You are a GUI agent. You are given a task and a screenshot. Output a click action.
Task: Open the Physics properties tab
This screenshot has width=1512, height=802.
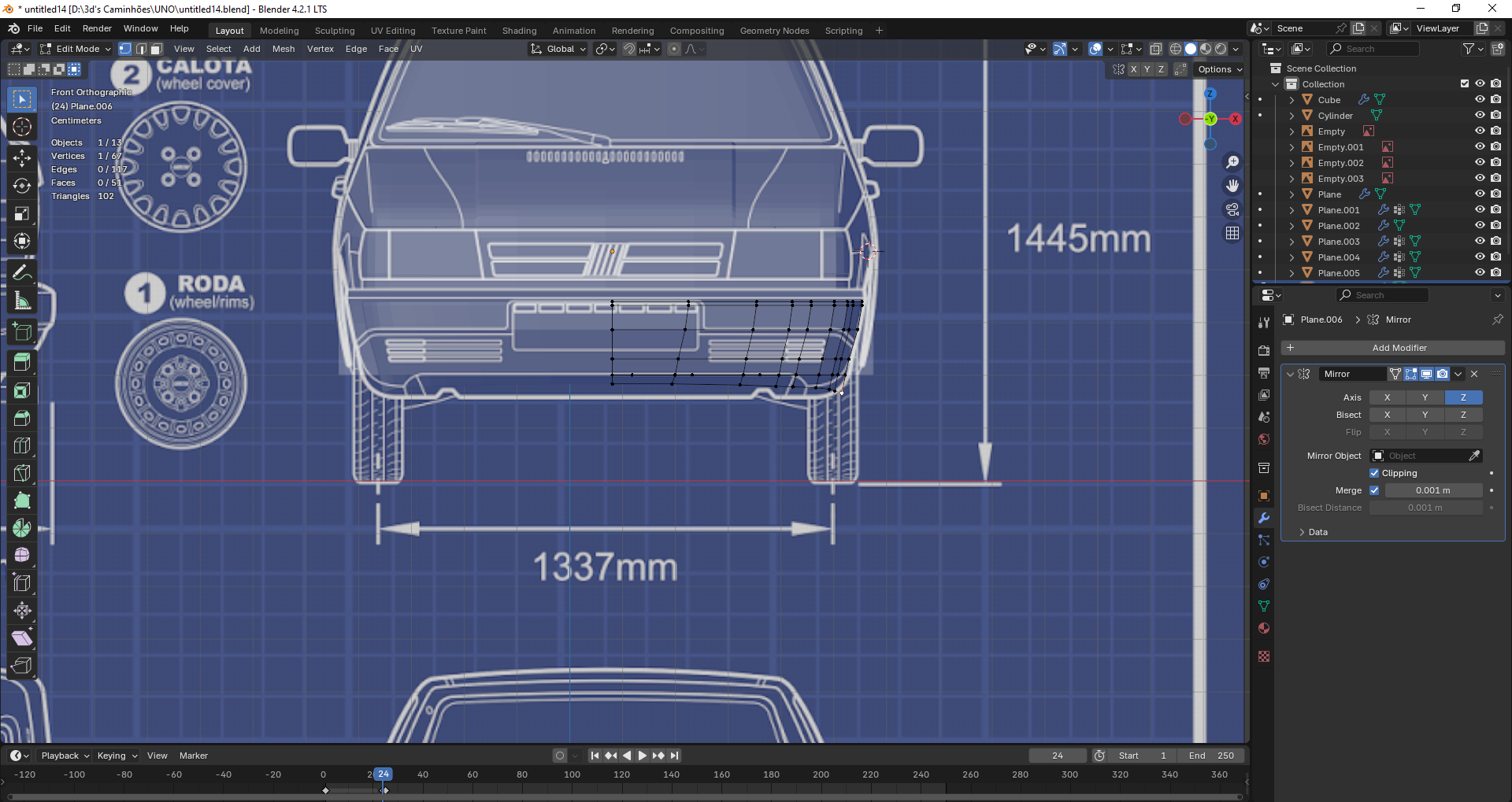pyautogui.click(x=1264, y=562)
